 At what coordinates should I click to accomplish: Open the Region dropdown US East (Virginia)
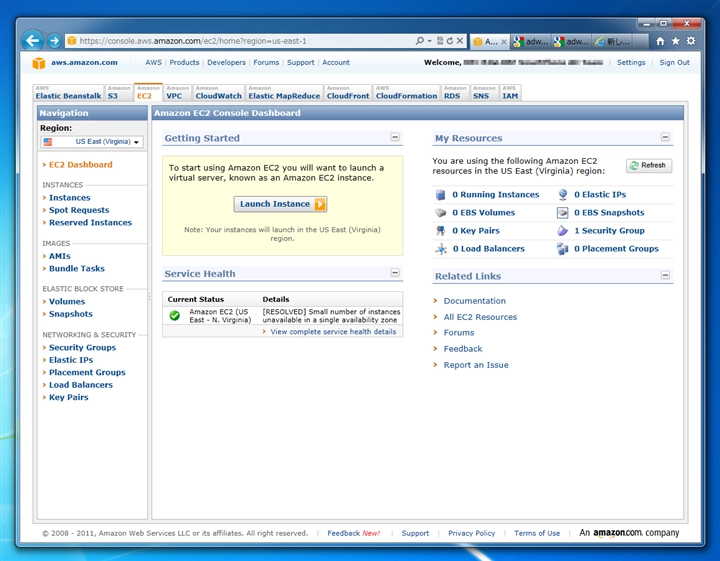[92, 142]
